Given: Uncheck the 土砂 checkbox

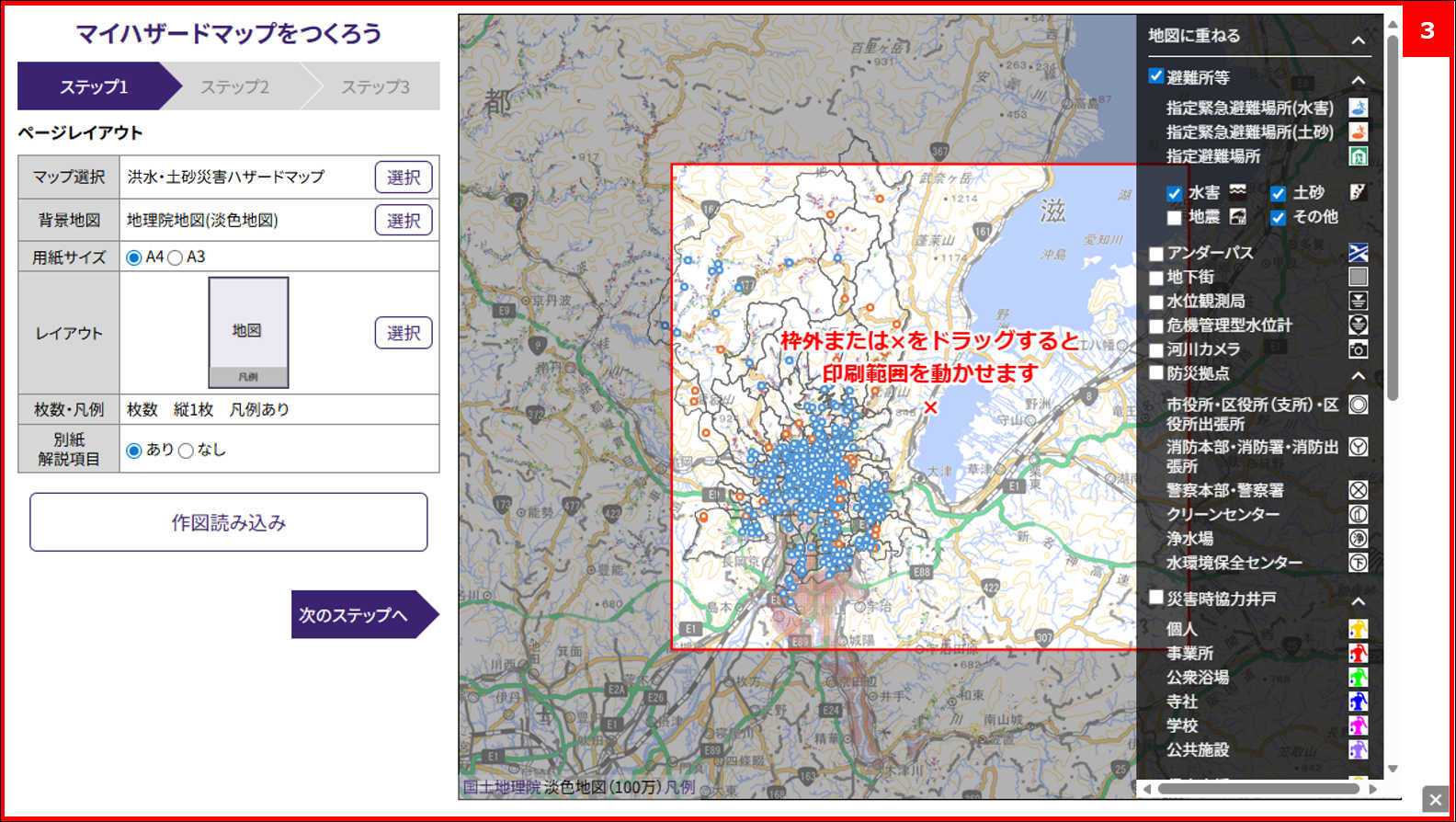Looking at the screenshot, I should pos(1278,193).
